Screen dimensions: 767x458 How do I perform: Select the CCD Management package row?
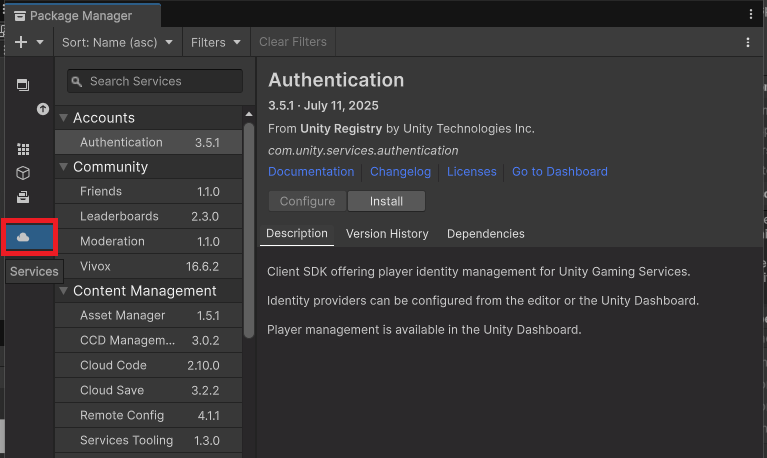click(149, 341)
